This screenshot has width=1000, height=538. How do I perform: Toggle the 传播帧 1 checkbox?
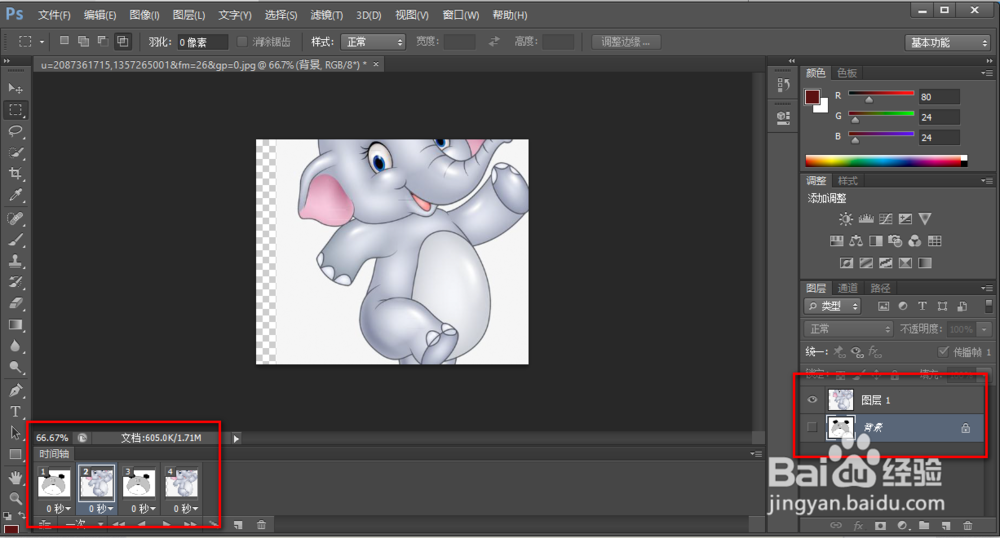point(943,351)
